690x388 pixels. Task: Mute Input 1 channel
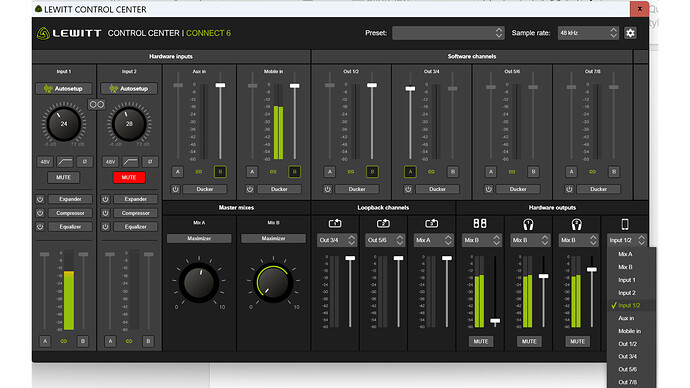(64, 177)
